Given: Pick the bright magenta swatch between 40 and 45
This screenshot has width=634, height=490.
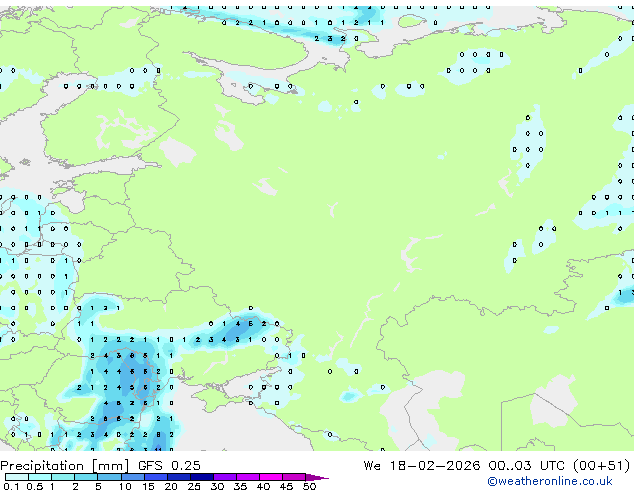Looking at the screenshot, I should click(271, 477).
